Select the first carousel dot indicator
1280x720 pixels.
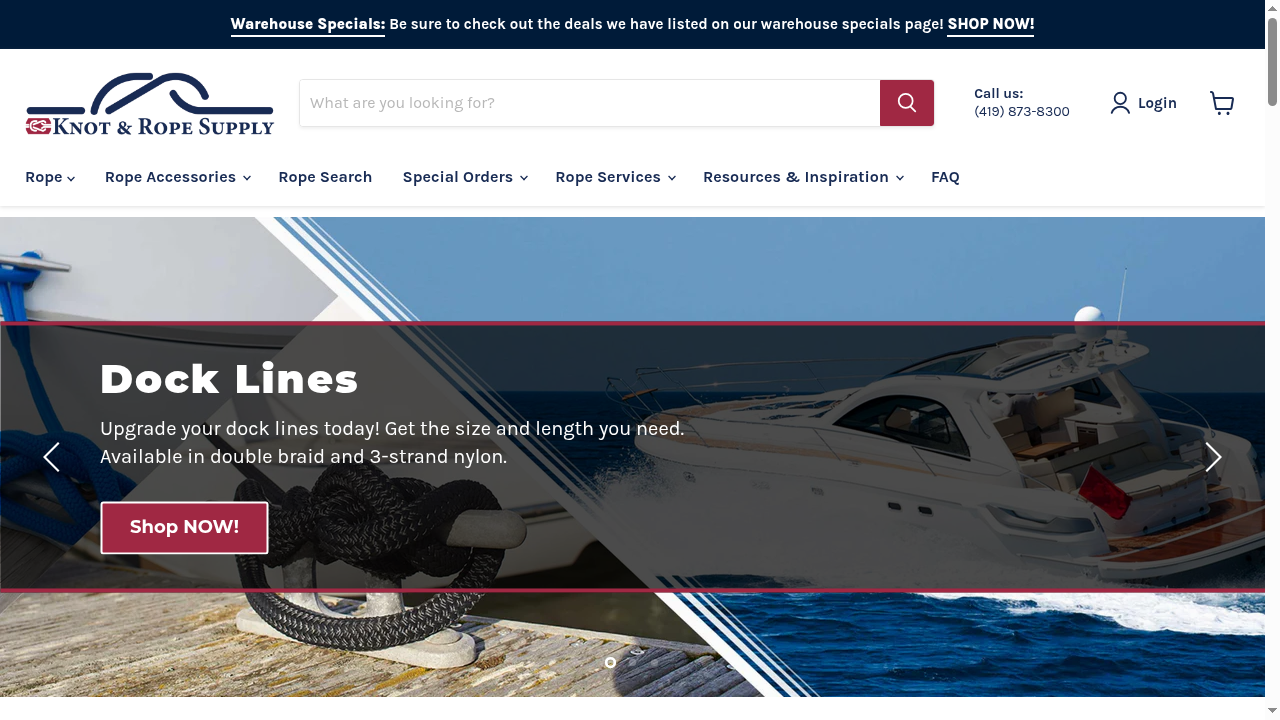[610, 662]
